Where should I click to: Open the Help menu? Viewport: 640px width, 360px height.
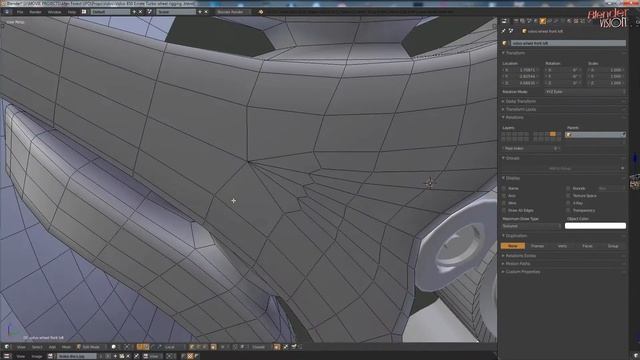pyautogui.click(x=72, y=12)
